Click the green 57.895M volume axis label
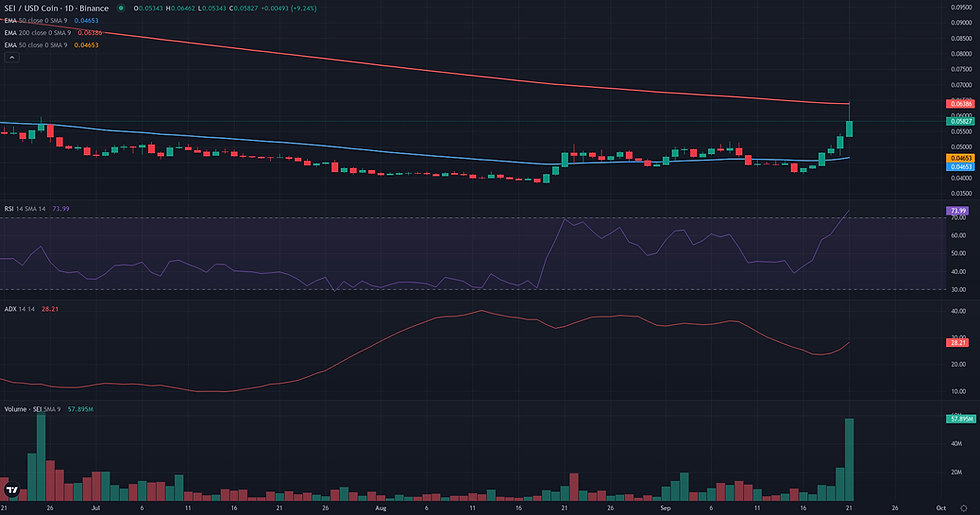The height and width of the screenshot is (515, 980). (x=961, y=419)
